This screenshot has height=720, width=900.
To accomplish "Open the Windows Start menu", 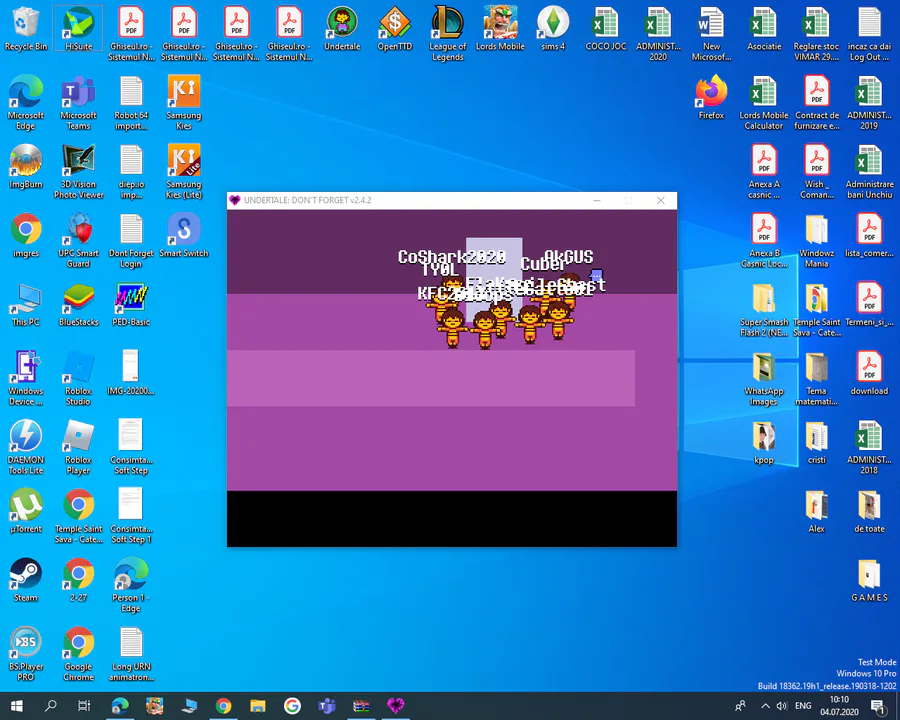I will (17, 706).
